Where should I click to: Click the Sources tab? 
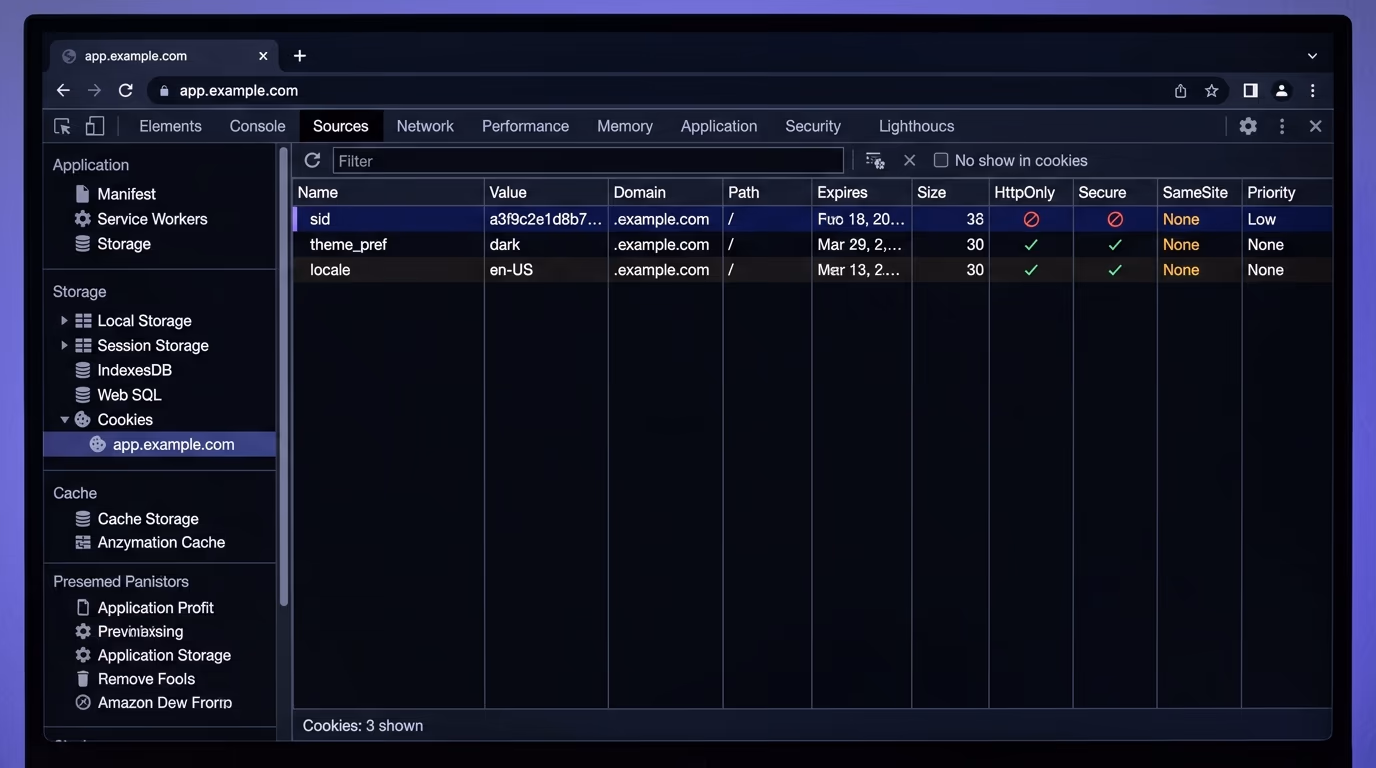tap(341, 126)
